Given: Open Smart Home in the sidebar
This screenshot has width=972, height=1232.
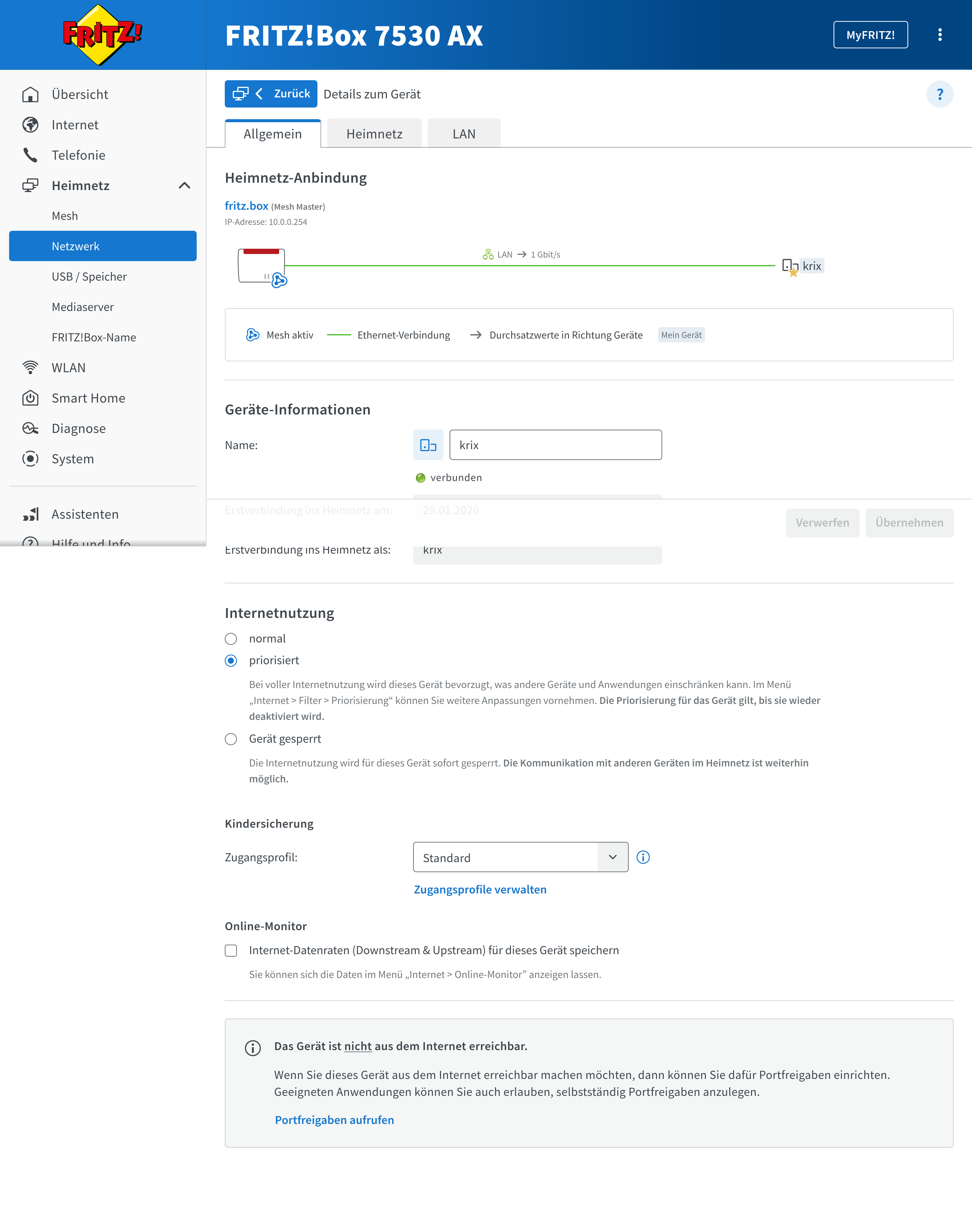Looking at the screenshot, I should tap(88, 398).
